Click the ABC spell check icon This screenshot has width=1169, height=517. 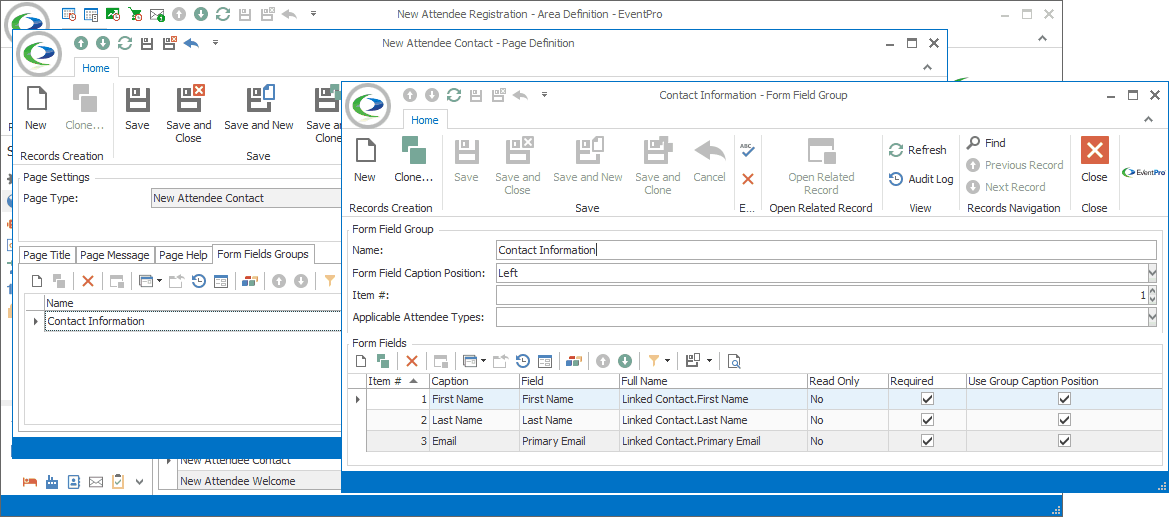point(748,150)
